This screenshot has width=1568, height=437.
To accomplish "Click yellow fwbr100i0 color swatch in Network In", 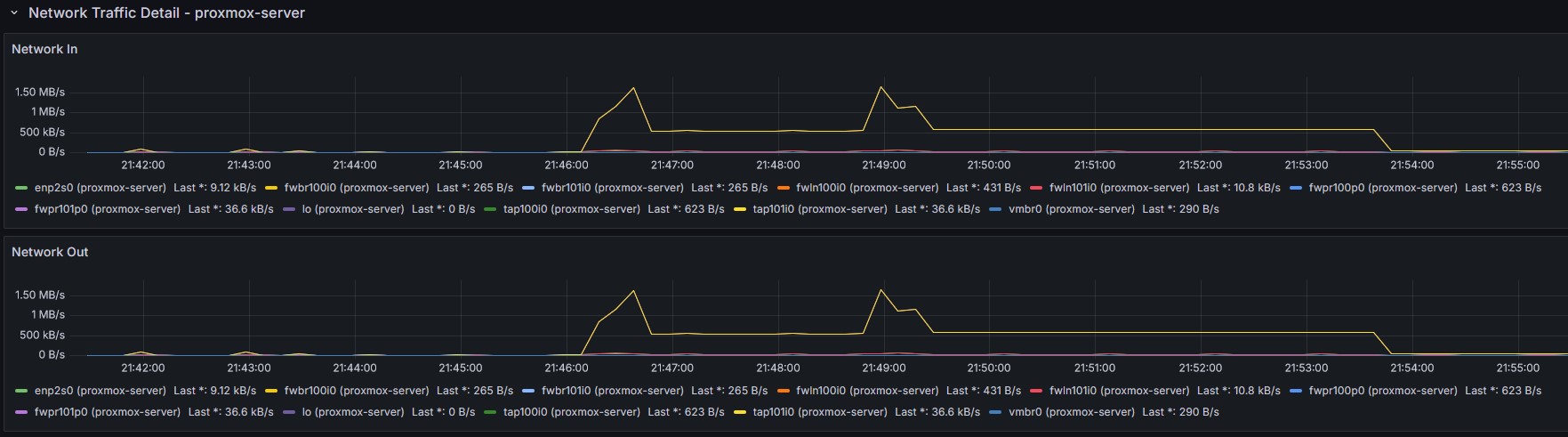I will tap(271, 188).
